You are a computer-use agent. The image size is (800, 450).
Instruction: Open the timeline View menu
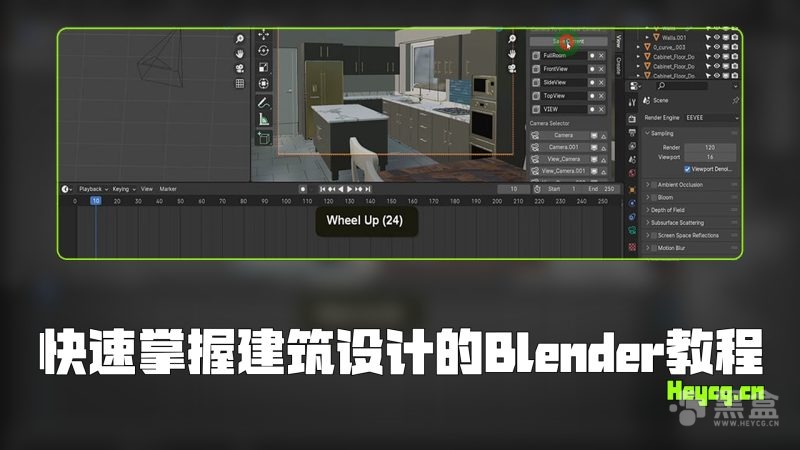coord(146,189)
